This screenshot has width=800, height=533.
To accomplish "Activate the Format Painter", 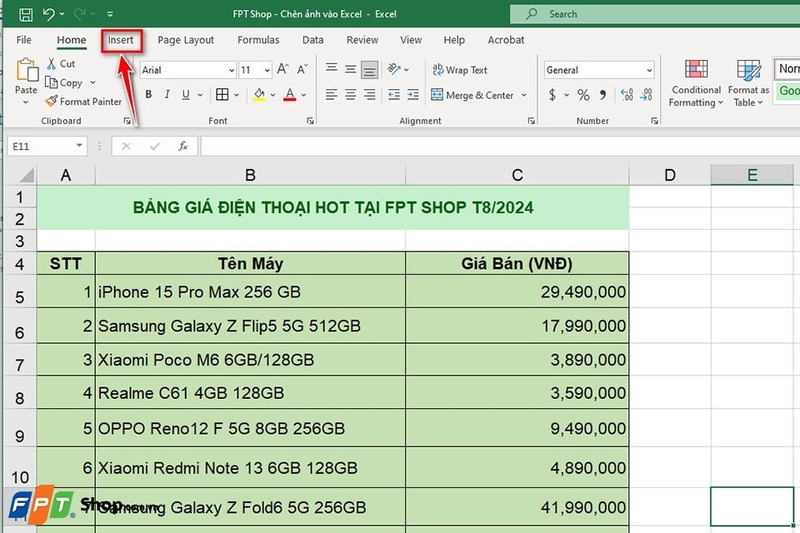I will (84, 101).
